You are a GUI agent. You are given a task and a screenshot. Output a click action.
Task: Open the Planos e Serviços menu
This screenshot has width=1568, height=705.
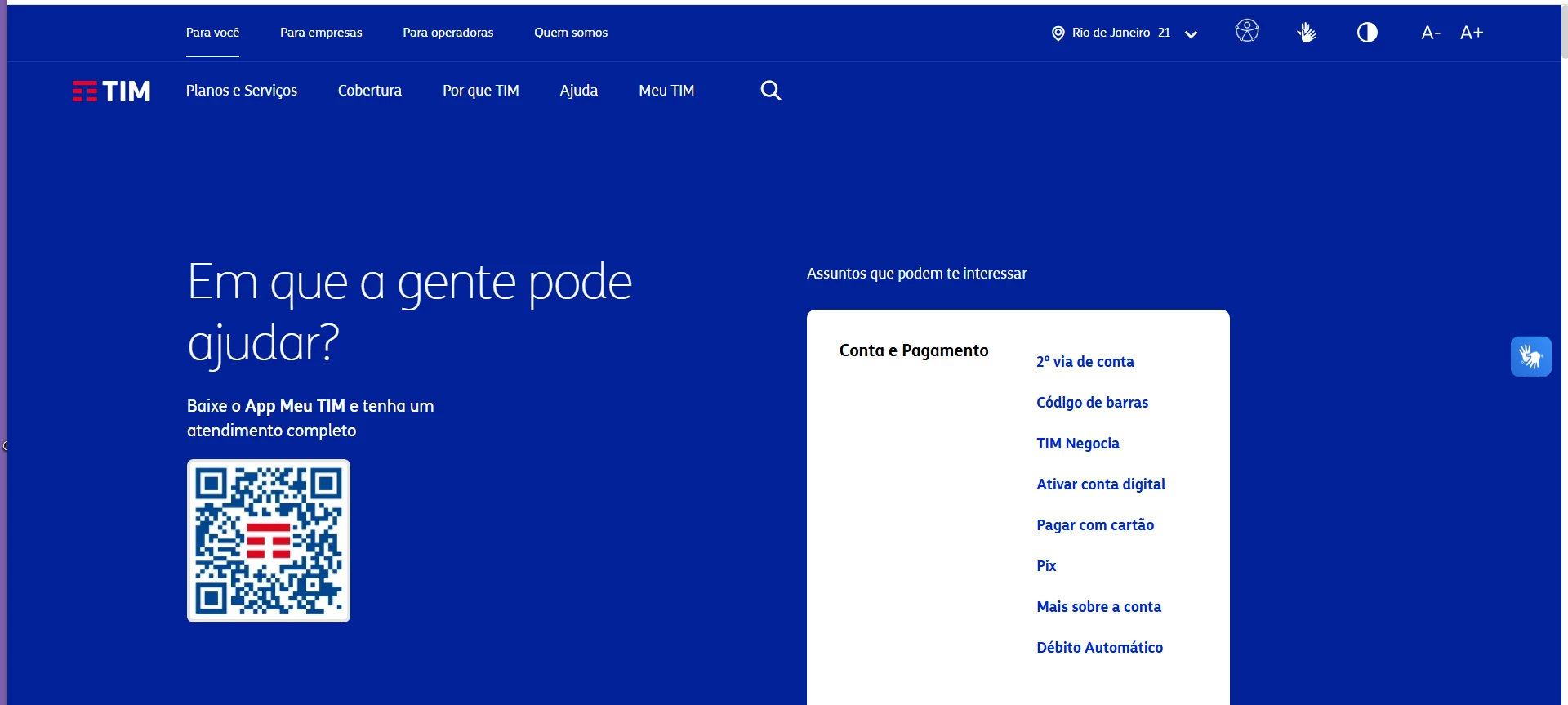point(242,91)
